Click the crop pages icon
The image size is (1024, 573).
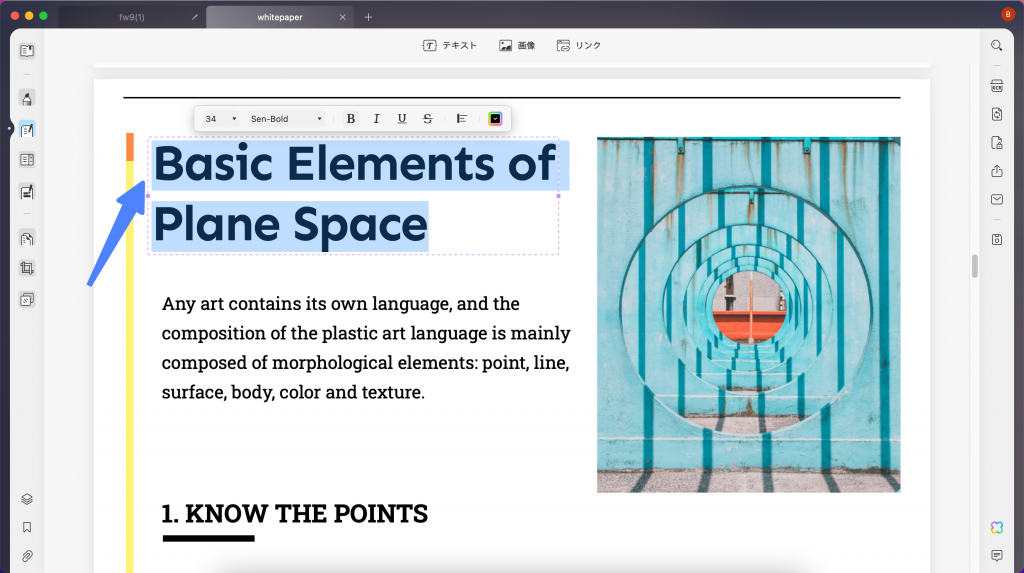coord(27,268)
